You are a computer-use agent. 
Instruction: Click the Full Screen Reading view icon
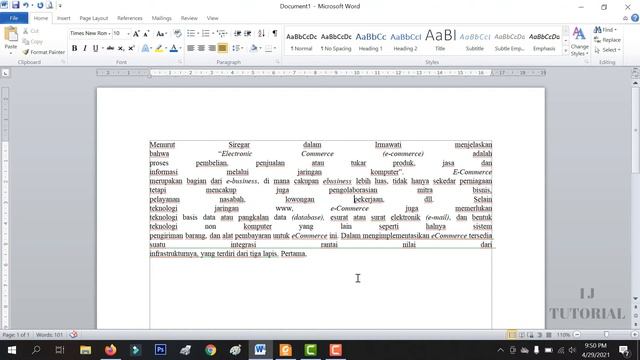coord(522,335)
